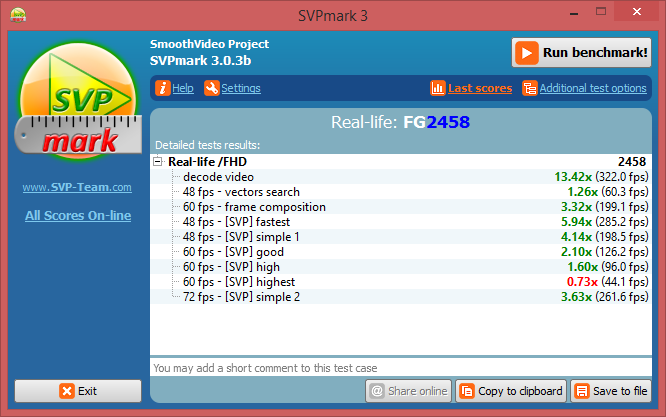Select 48 fps - [SVP] simple 1 row
Viewport: 666px width, 417px height.
pyautogui.click(x=401, y=237)
